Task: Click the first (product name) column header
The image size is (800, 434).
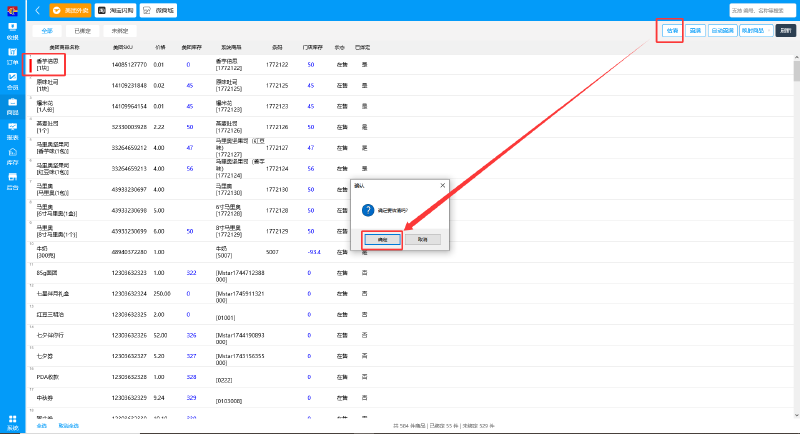Action: [64, 47]
